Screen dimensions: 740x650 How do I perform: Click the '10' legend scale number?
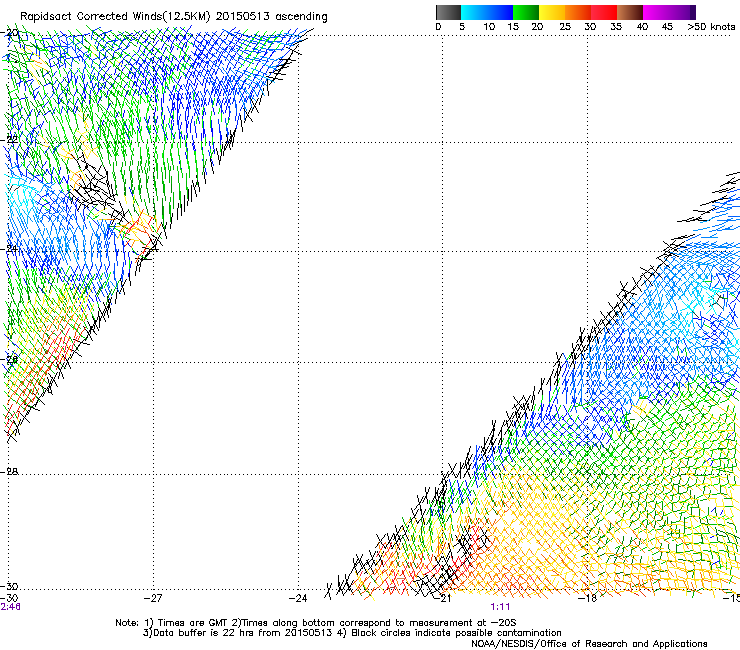click(x=489, y=27)
